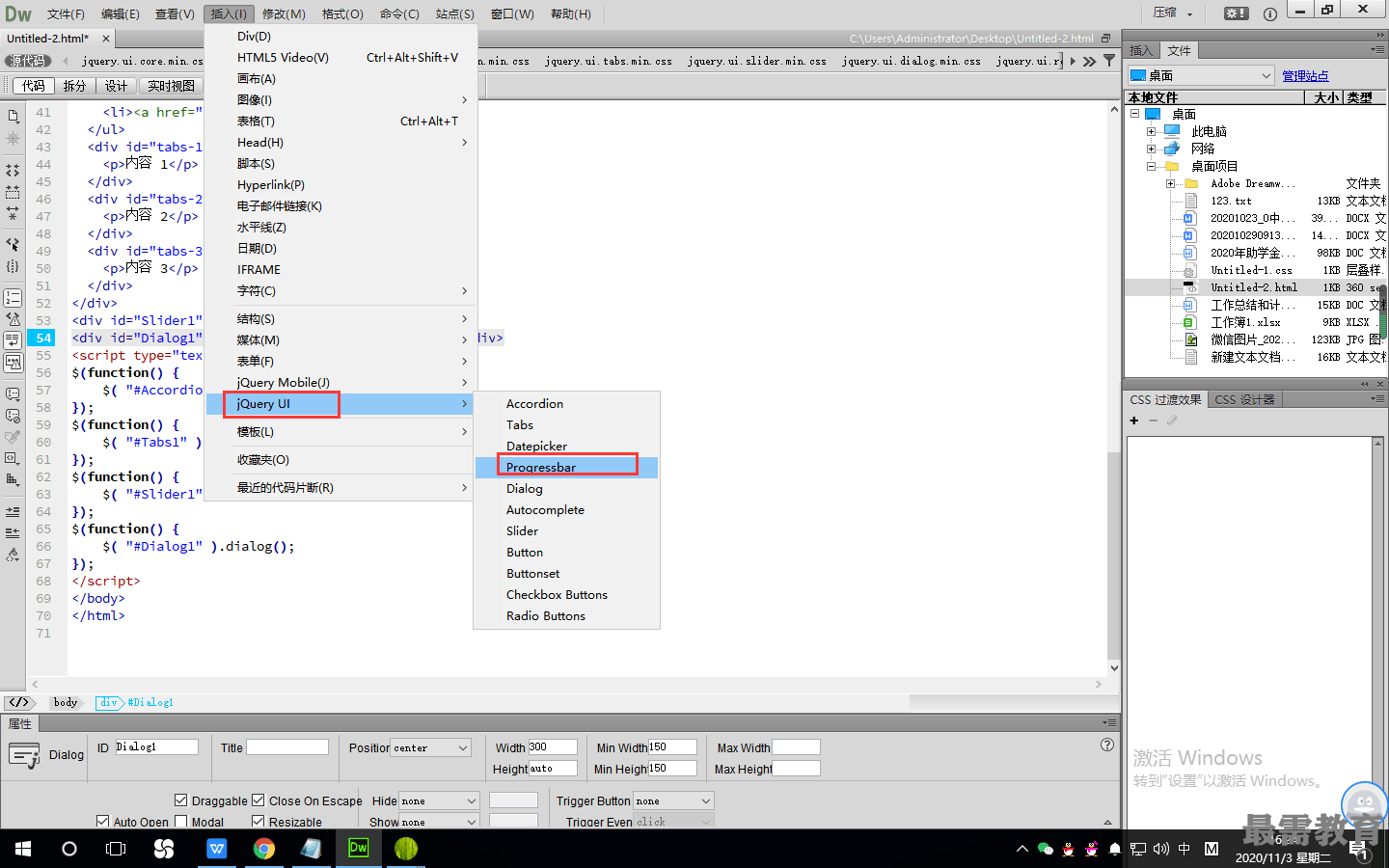The height and width of the screenshot is (868, 1389).
Task: Switch to 拆分 split view
Action: 74,86
